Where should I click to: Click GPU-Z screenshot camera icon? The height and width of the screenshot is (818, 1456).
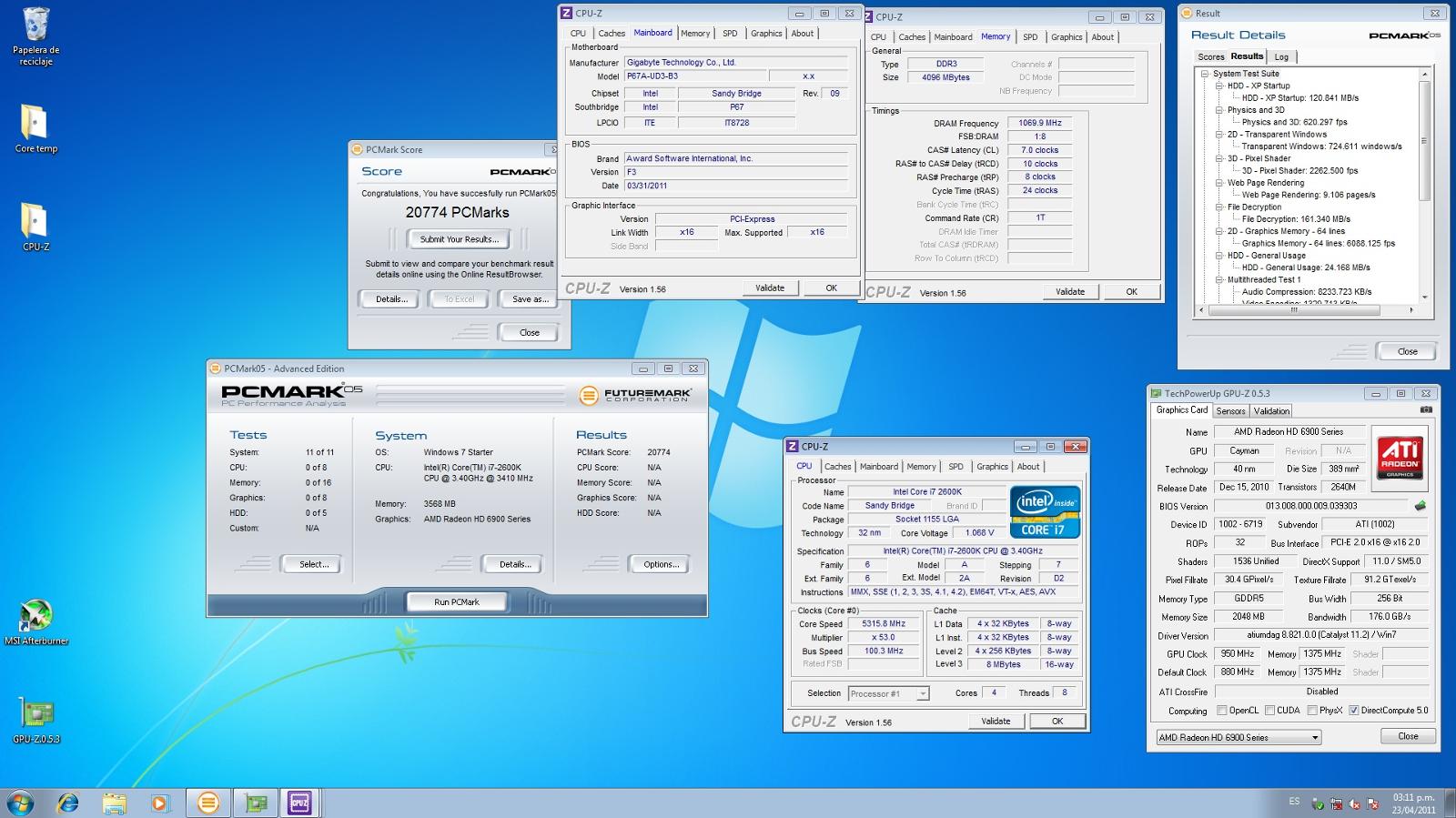(1426, 410)
